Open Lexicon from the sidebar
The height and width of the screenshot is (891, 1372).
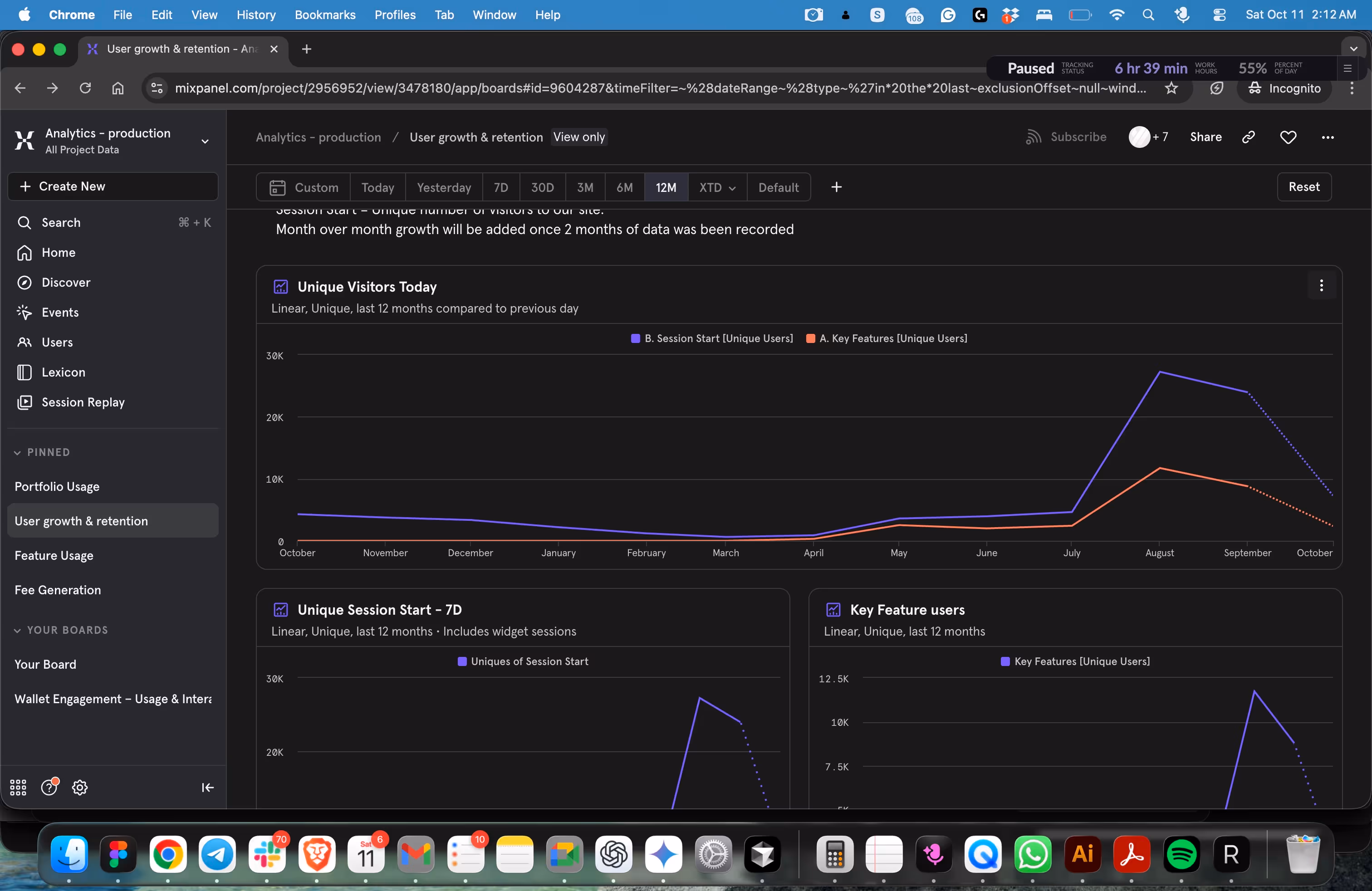click(63, 372)
